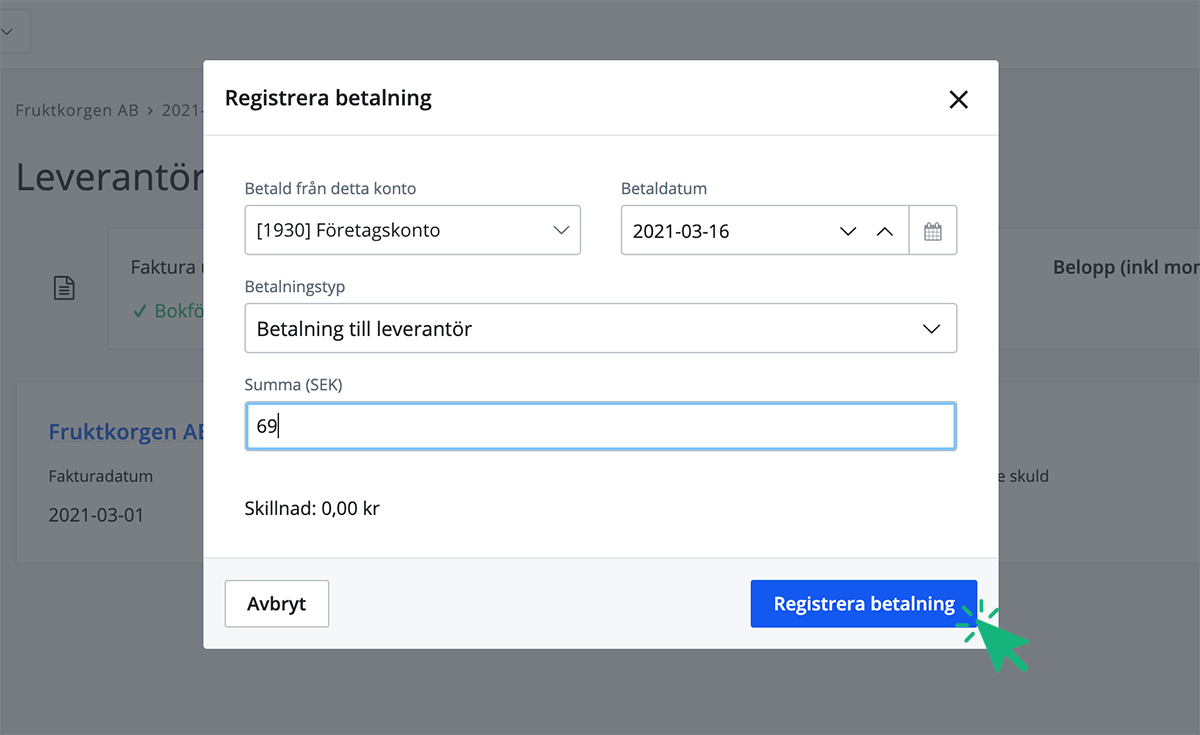Select the chevron on the Betalningstyp field

932,327
